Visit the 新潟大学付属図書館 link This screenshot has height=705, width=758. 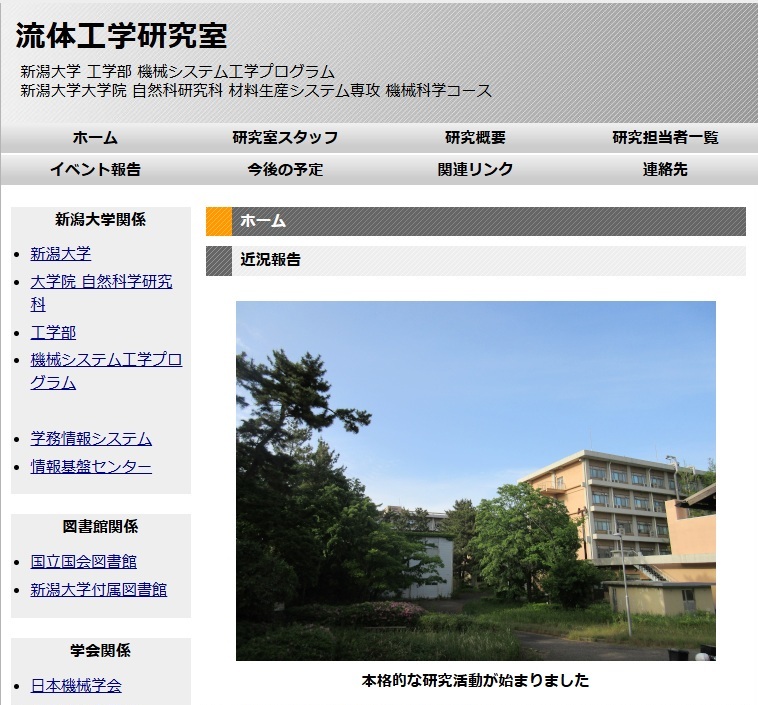[x=99, y=589]
